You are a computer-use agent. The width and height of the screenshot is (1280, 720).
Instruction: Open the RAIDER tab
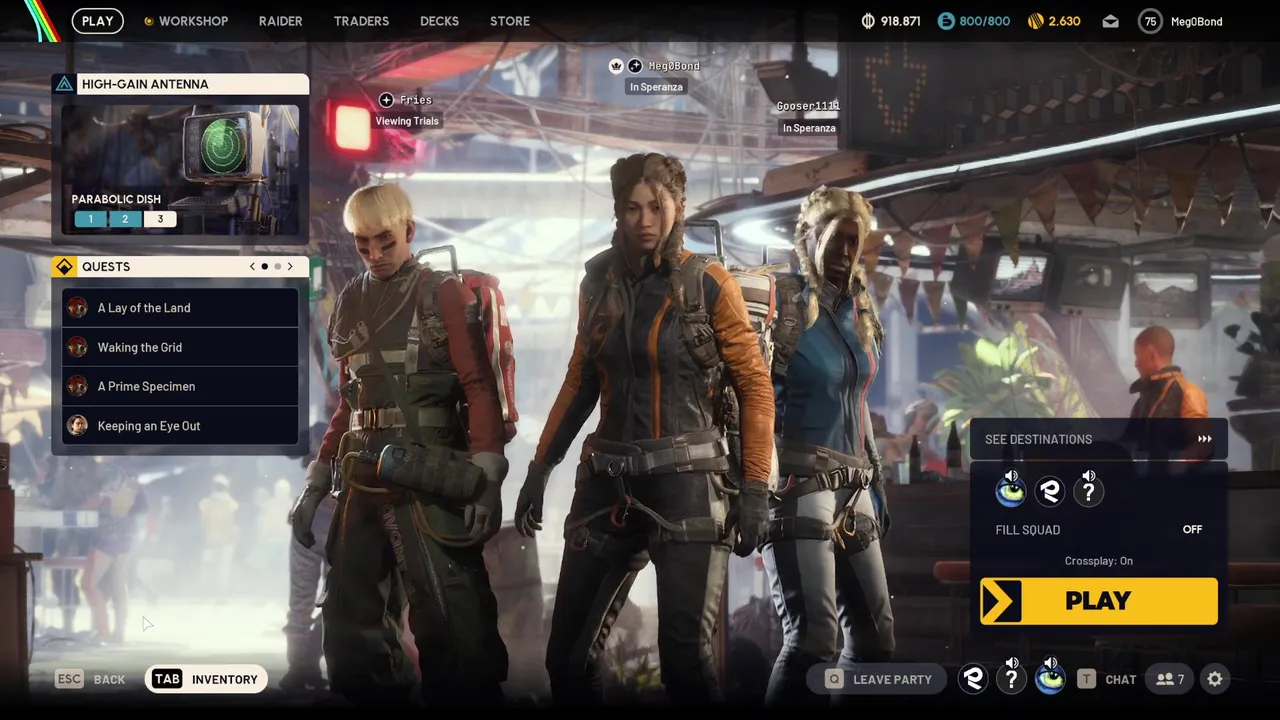coord(280,21)
